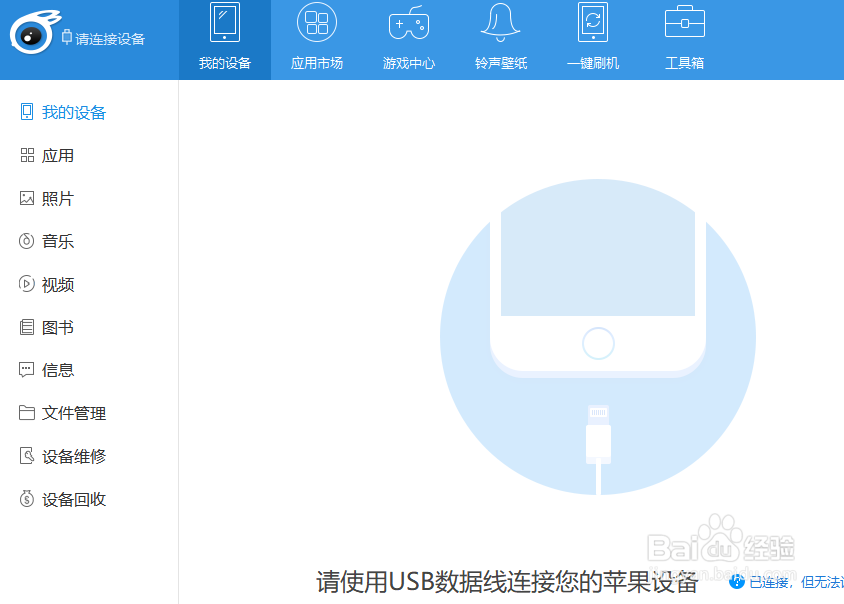Switch to the 我的设备 (My Device) tab

[x=225, y=38]
